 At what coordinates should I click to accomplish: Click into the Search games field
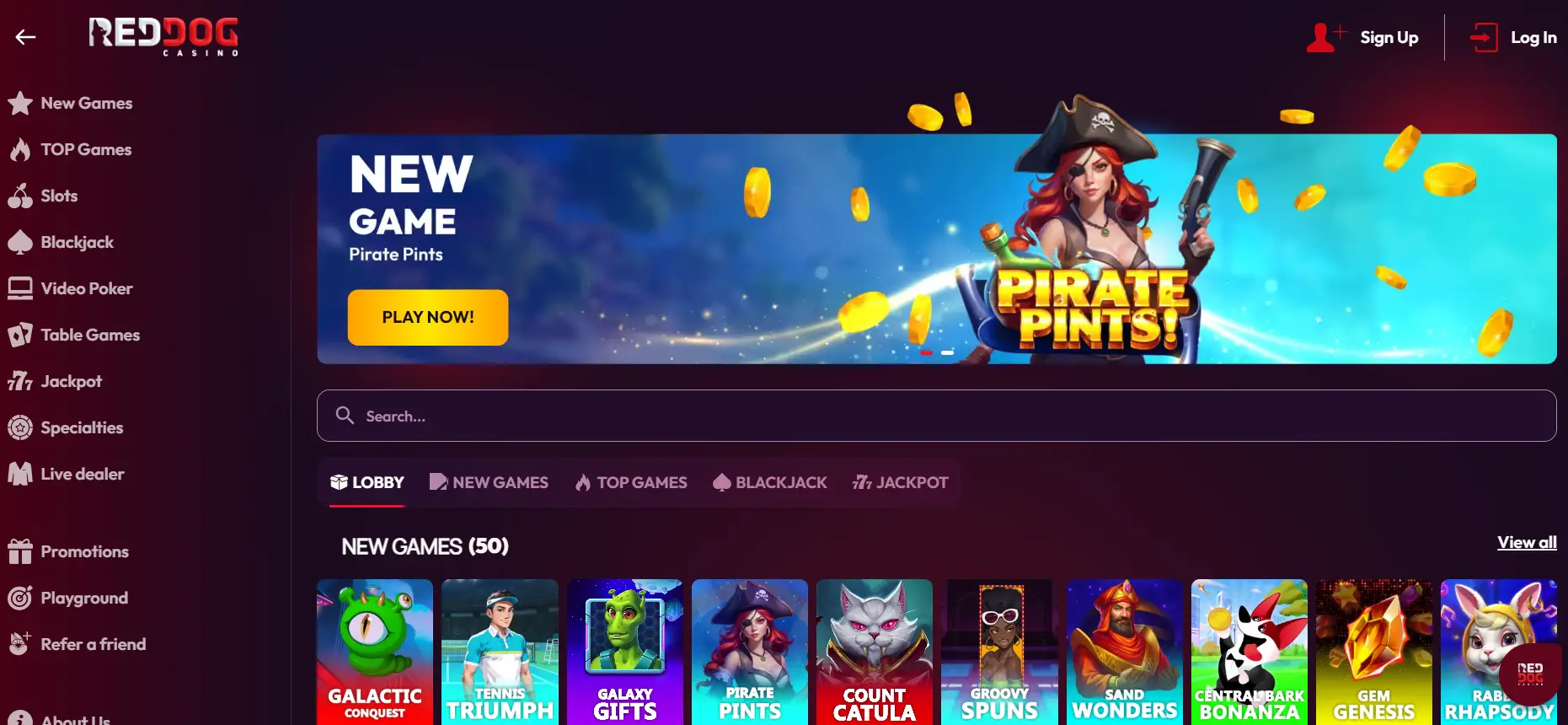[x=936, y=416]
